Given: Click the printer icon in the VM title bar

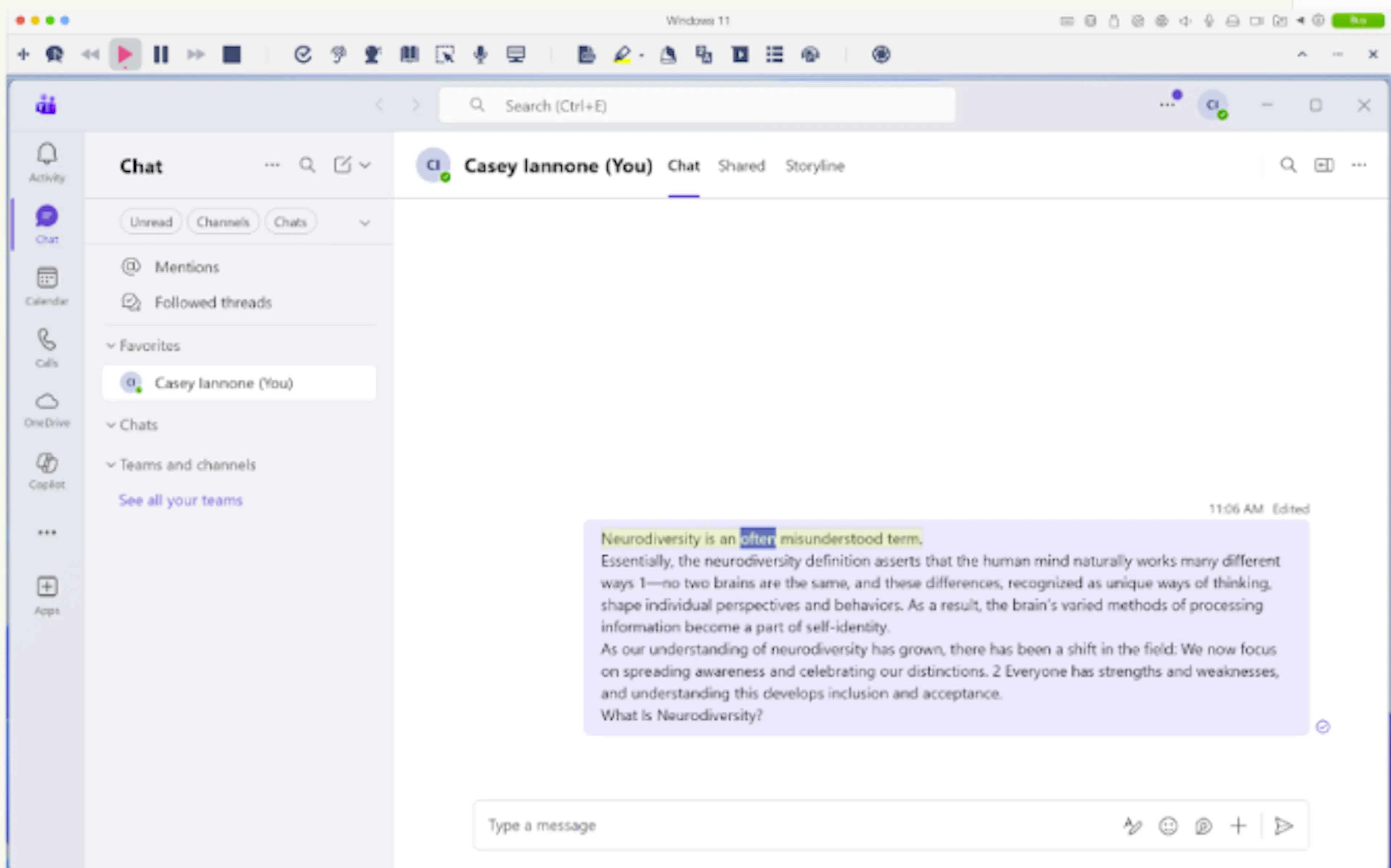Looking at the screenshot, I should tap(1232, 21).
